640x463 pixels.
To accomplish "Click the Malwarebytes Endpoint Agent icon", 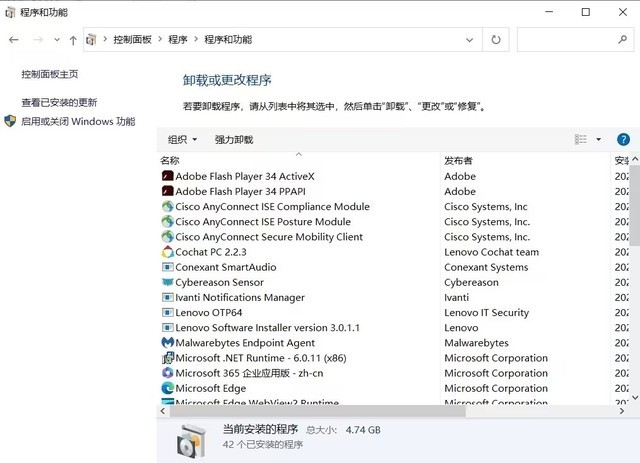I will pos(168,343).
